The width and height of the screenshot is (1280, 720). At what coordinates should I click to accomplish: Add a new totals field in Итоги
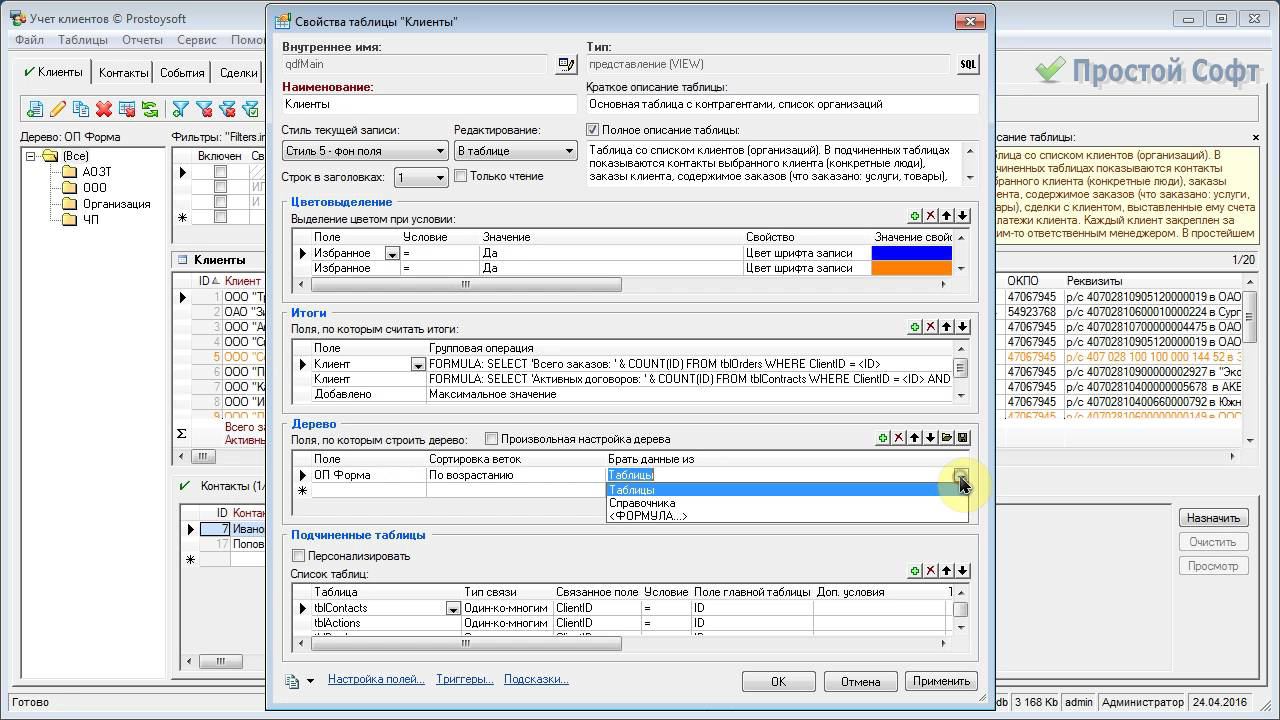pos(914,327)
